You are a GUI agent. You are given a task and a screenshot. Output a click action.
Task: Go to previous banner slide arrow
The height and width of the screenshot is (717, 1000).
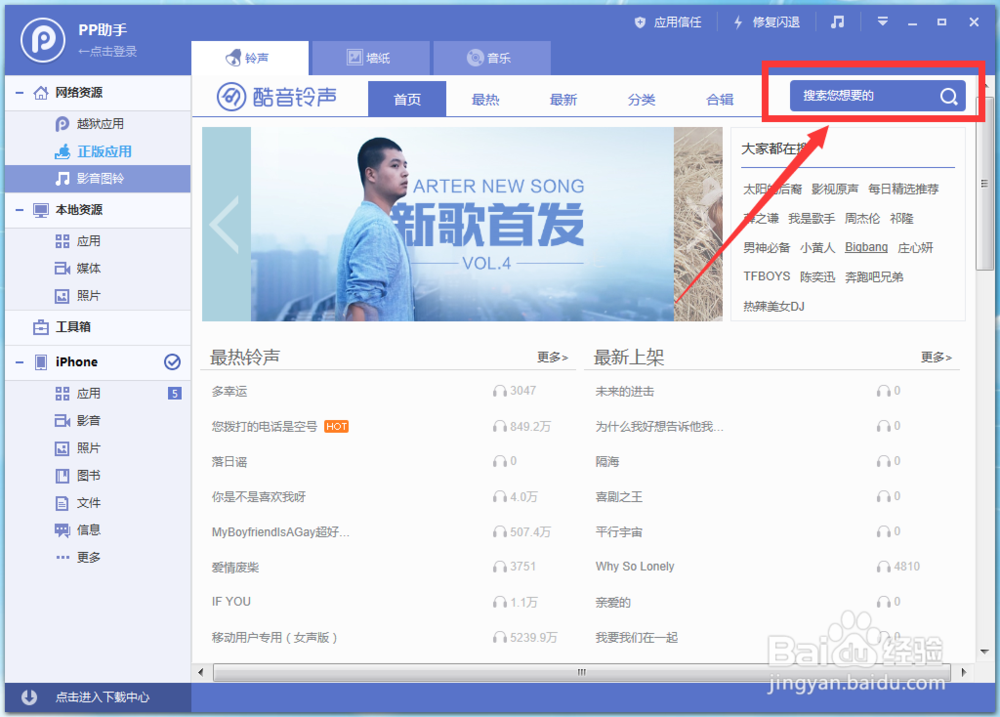tap(225, 225)
